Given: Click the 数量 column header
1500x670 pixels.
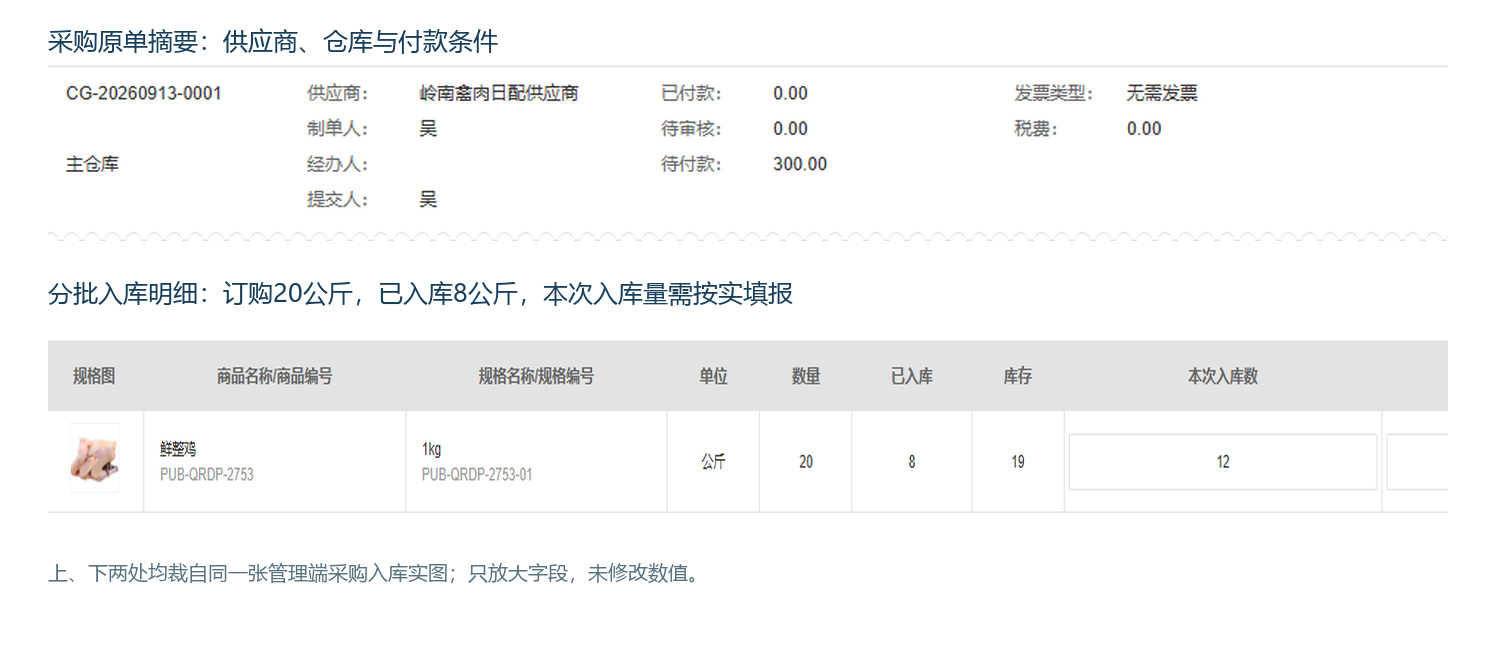Looking at the screenshot, I should tap(806, 376).
